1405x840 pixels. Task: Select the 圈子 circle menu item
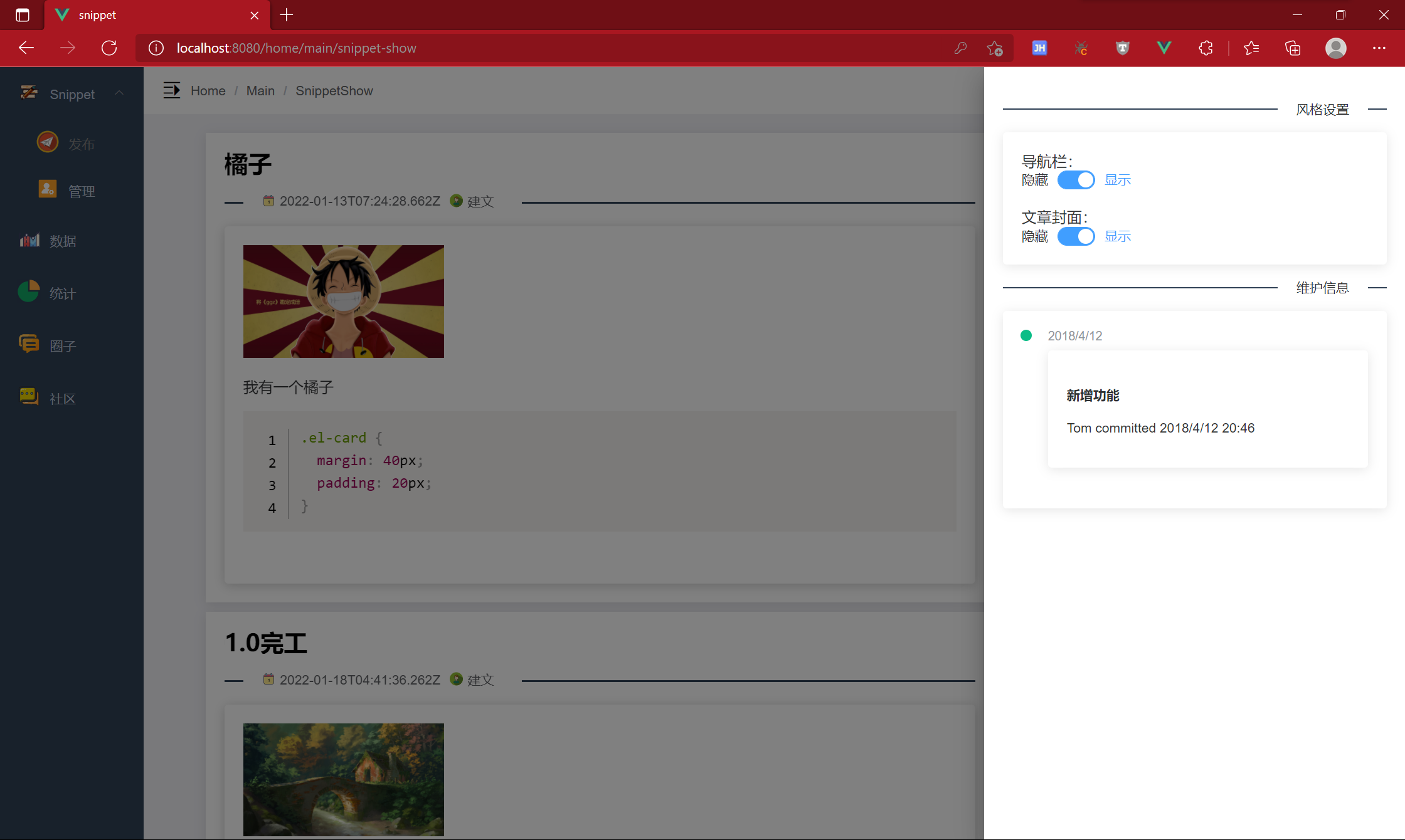(x=72, y=345)
